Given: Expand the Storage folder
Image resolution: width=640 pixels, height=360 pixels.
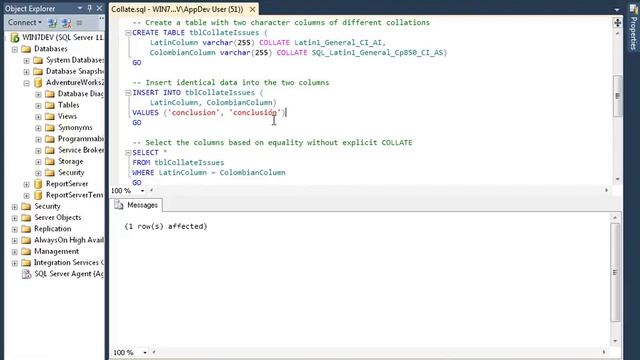Looking at the screenshot, I should [x=38, y=162].
